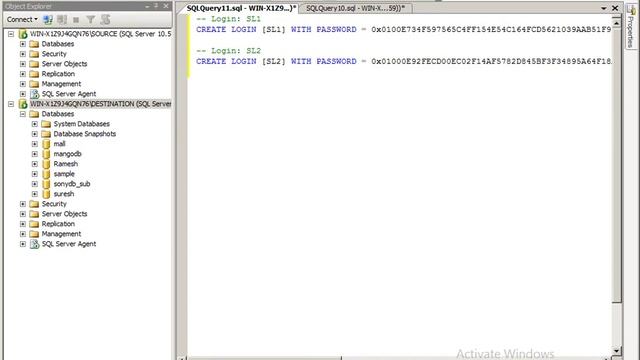Screen dimensions: 640x360
Task: Select Security folder icon under DESTINATION
Action: [35, 204]
